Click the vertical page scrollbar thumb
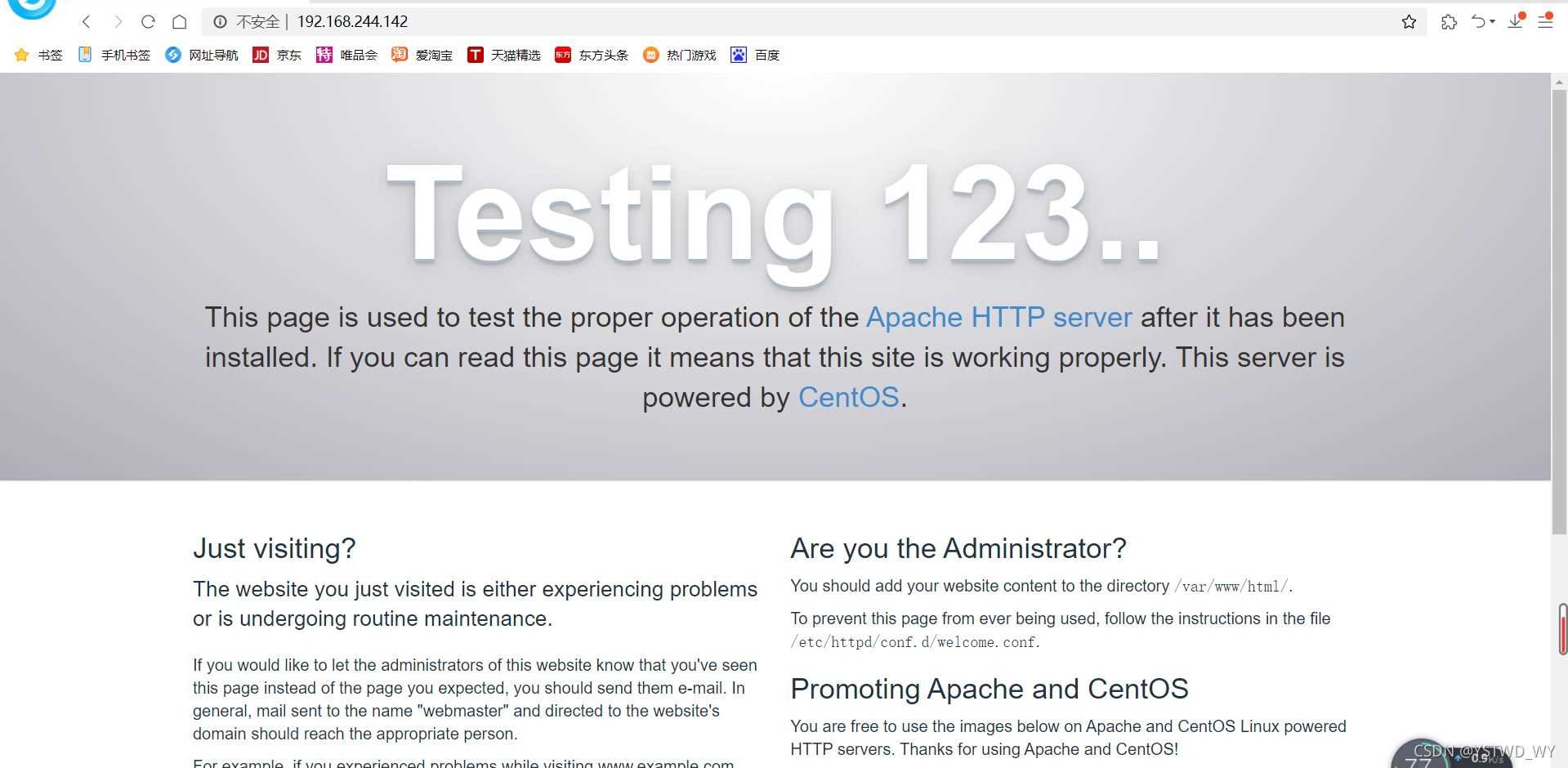Screen dimensions: 1568x768 pos(1559,310)
